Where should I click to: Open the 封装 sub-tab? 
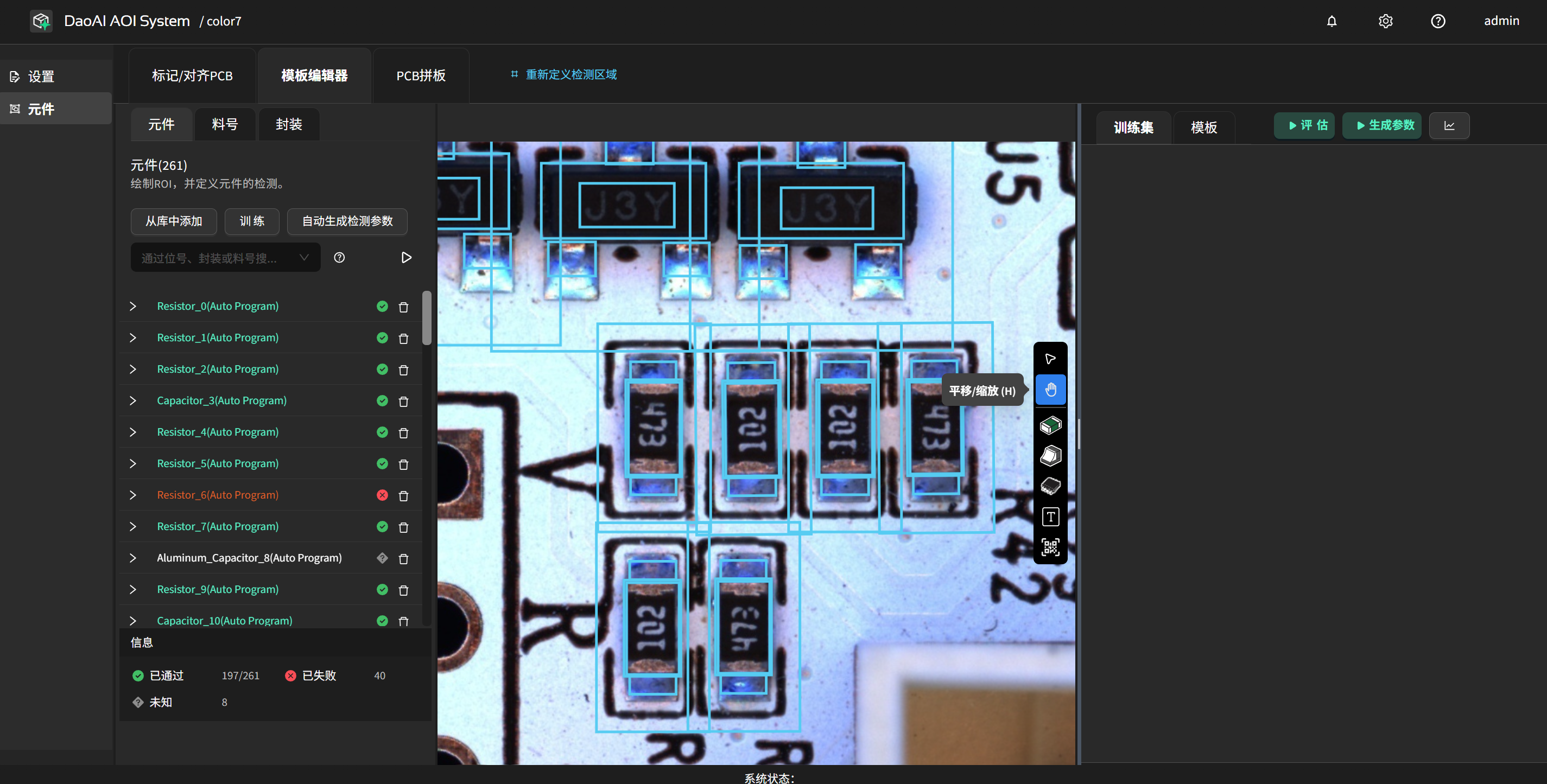pyautogui.click(x=288, y=124)
